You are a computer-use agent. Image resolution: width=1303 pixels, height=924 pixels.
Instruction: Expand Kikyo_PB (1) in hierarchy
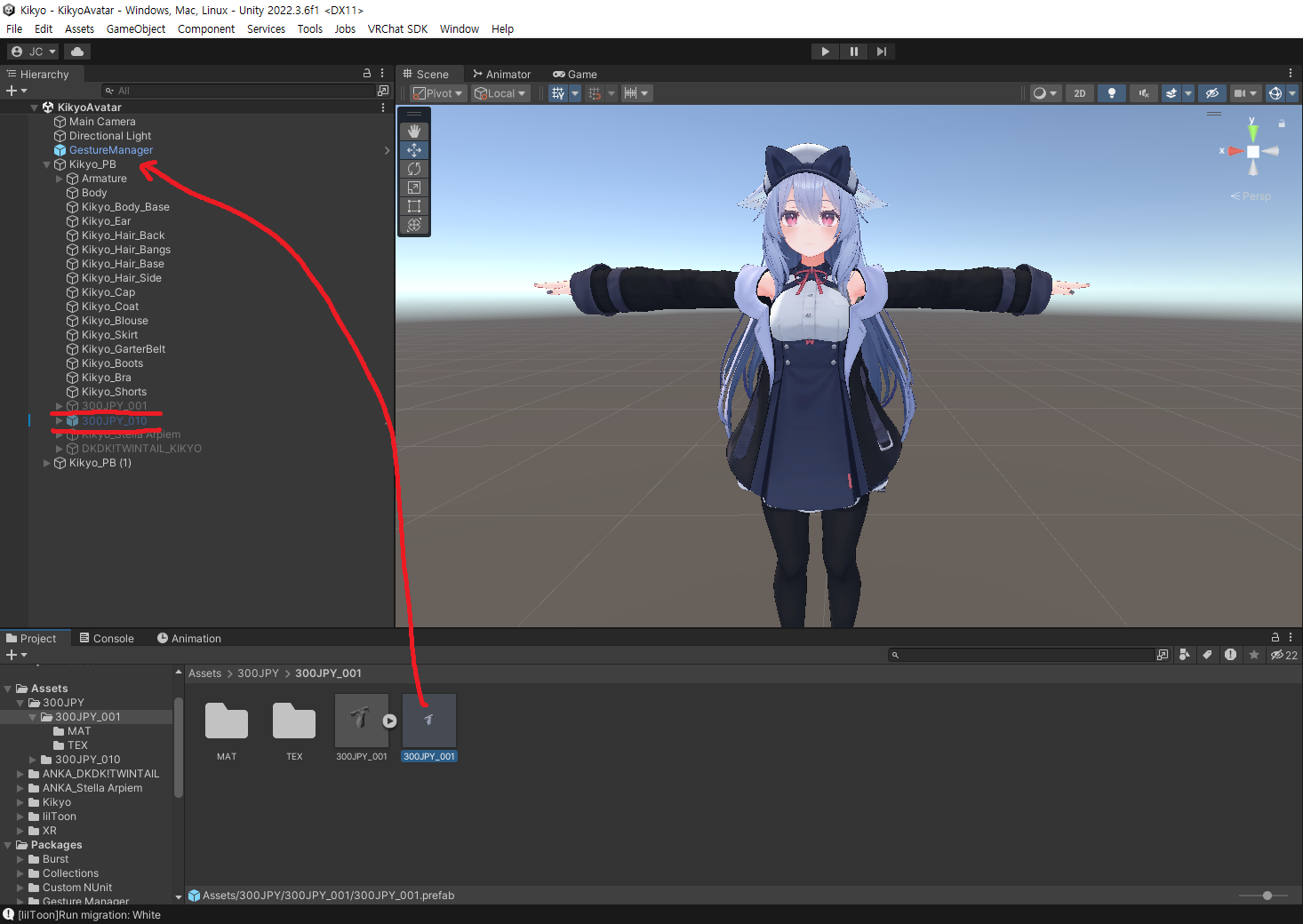tap(47, 463)
